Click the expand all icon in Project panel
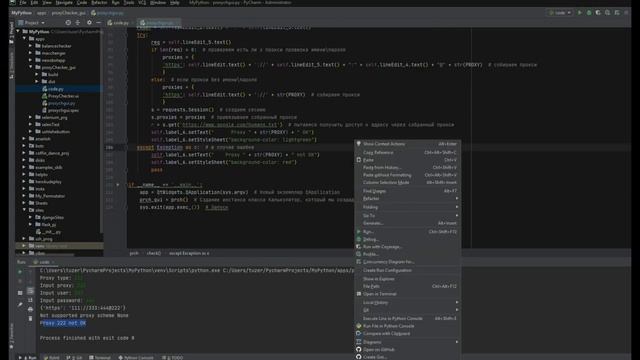Image resolution: width=640 pixels, height=360 pixels. tap(78, 23)
